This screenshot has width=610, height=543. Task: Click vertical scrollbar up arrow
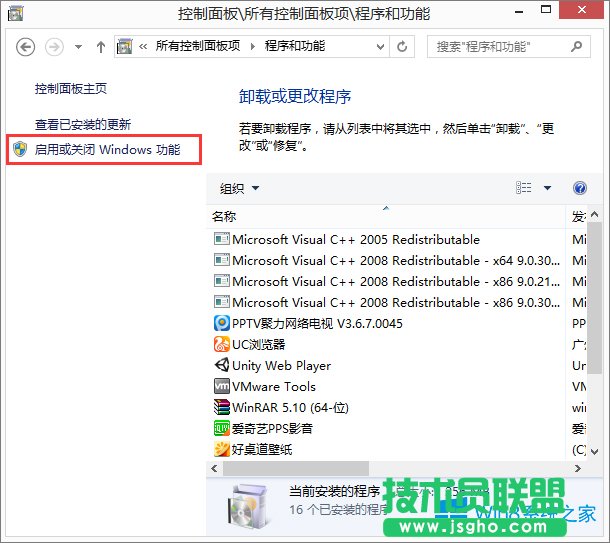point(594,214)
